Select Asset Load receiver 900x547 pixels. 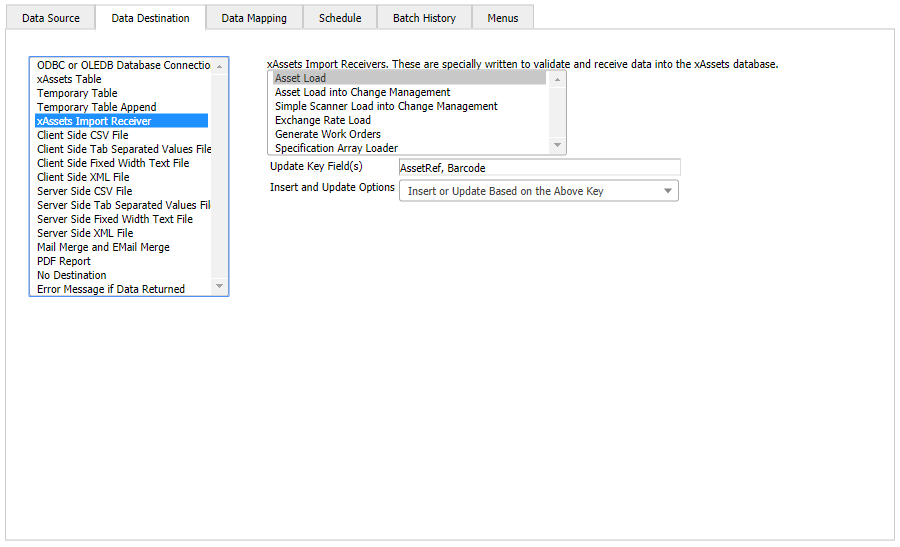(x=409, y=78)
